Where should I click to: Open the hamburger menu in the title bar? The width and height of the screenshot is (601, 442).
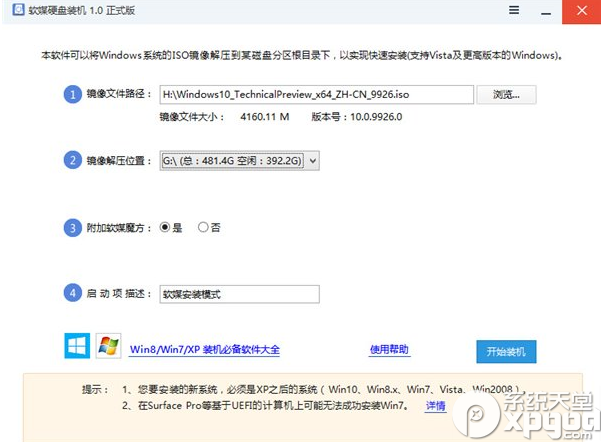tap(513, 10)
